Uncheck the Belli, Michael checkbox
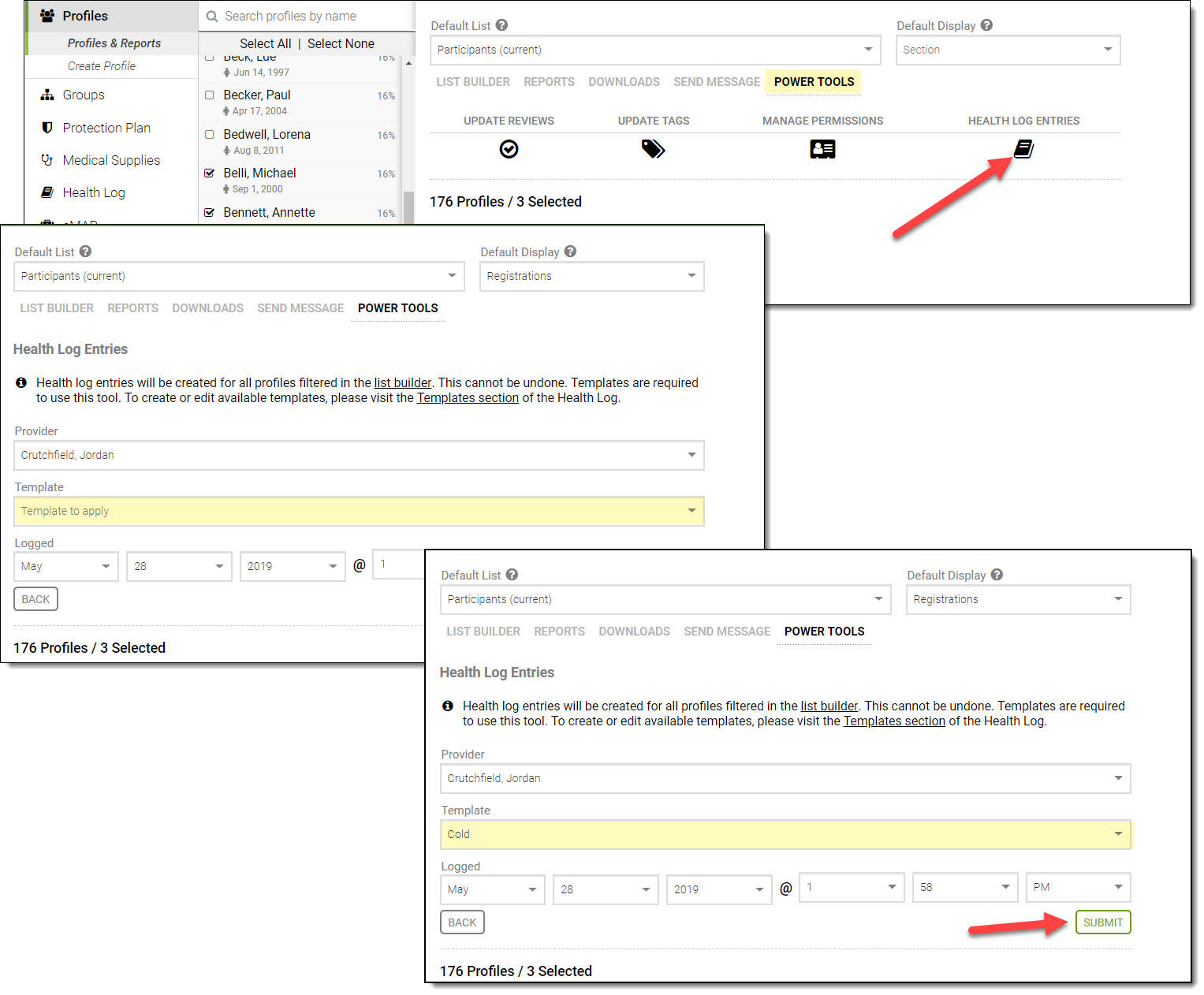The height and width of the screenshot is (995, 1204). point(210,173)
